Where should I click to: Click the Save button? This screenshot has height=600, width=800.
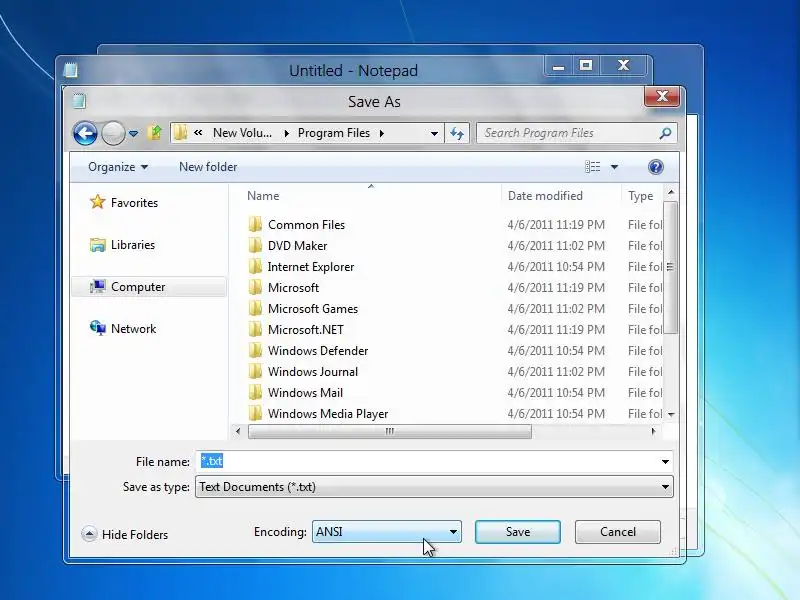pyautogui.click(x=517, y=532)
